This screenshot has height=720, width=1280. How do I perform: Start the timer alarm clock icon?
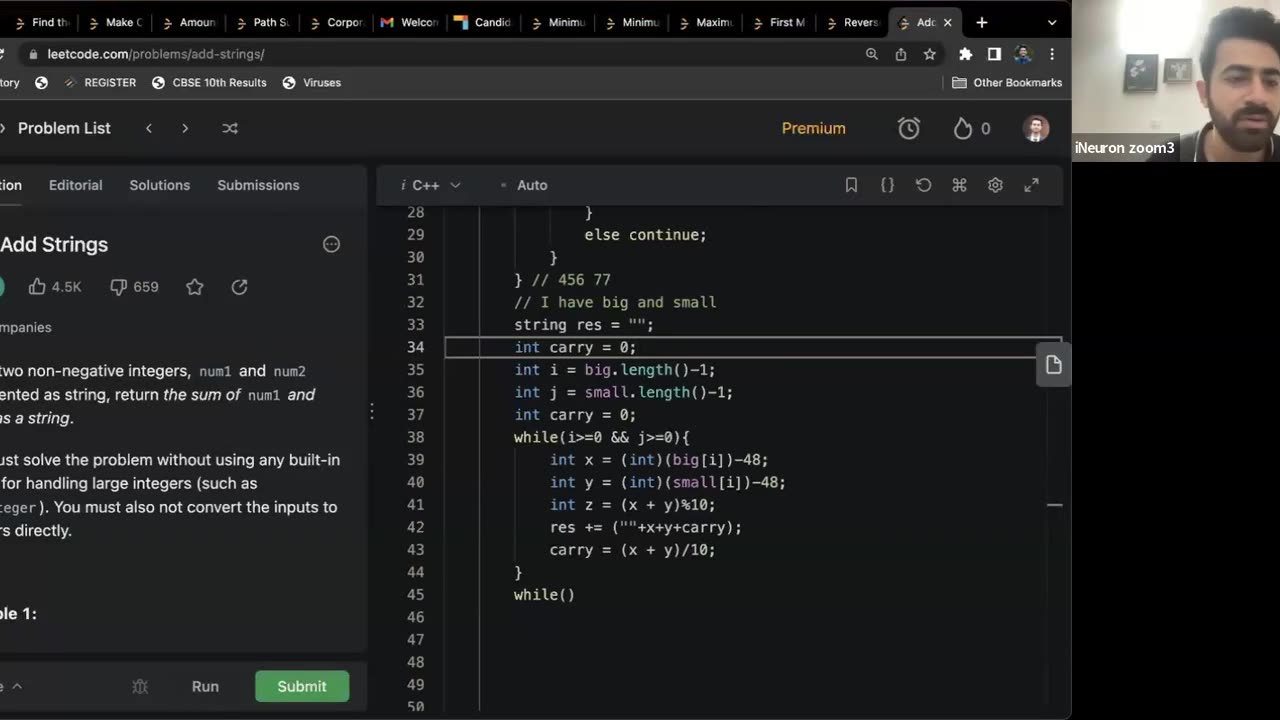point(909,128)
